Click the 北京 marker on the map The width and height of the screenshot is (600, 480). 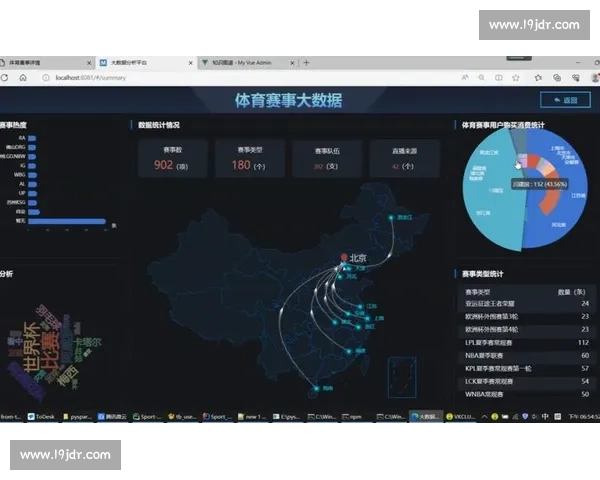344,258
